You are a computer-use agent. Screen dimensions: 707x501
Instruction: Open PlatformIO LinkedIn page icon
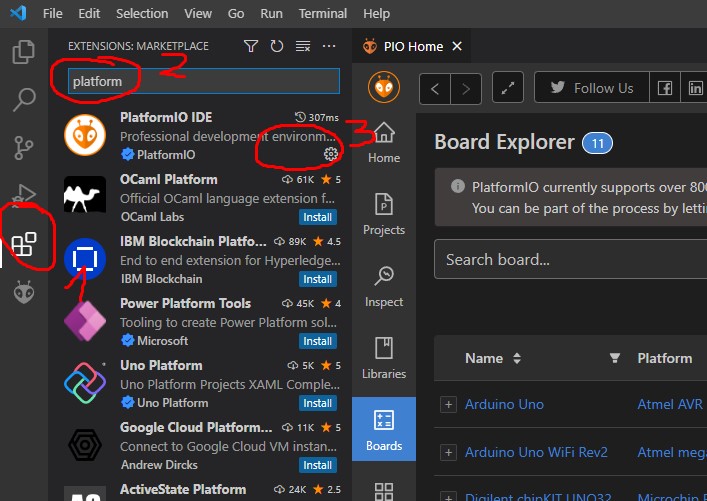click(x=695, y=88)
